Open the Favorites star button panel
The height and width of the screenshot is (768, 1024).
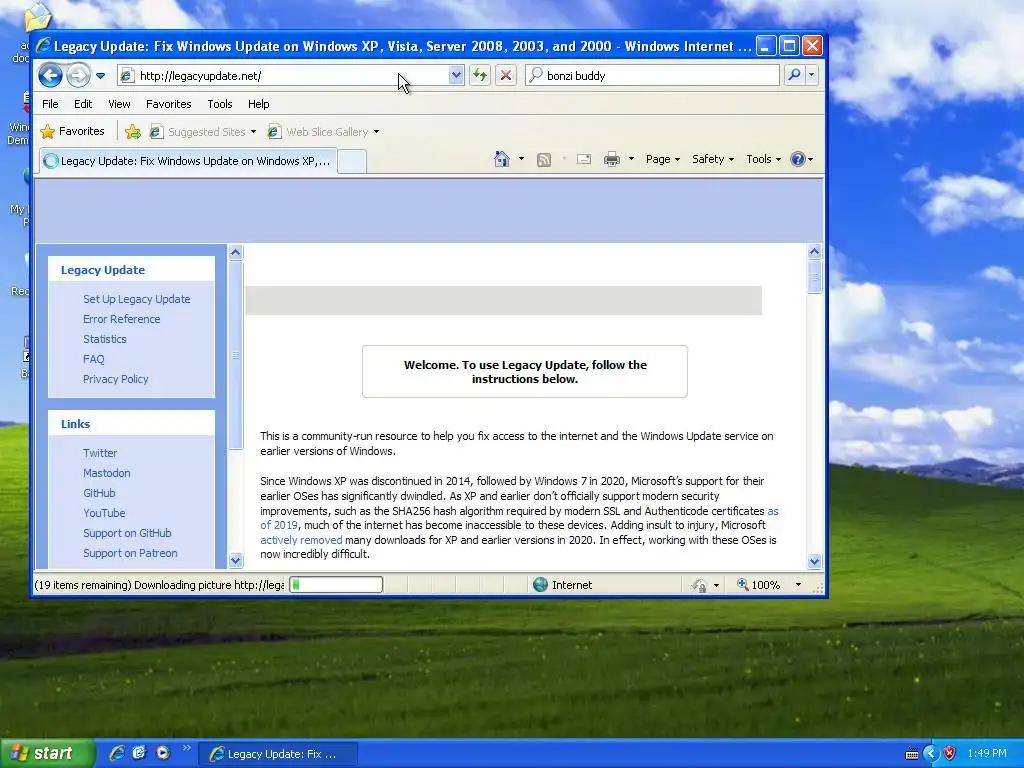pos(72,131)
